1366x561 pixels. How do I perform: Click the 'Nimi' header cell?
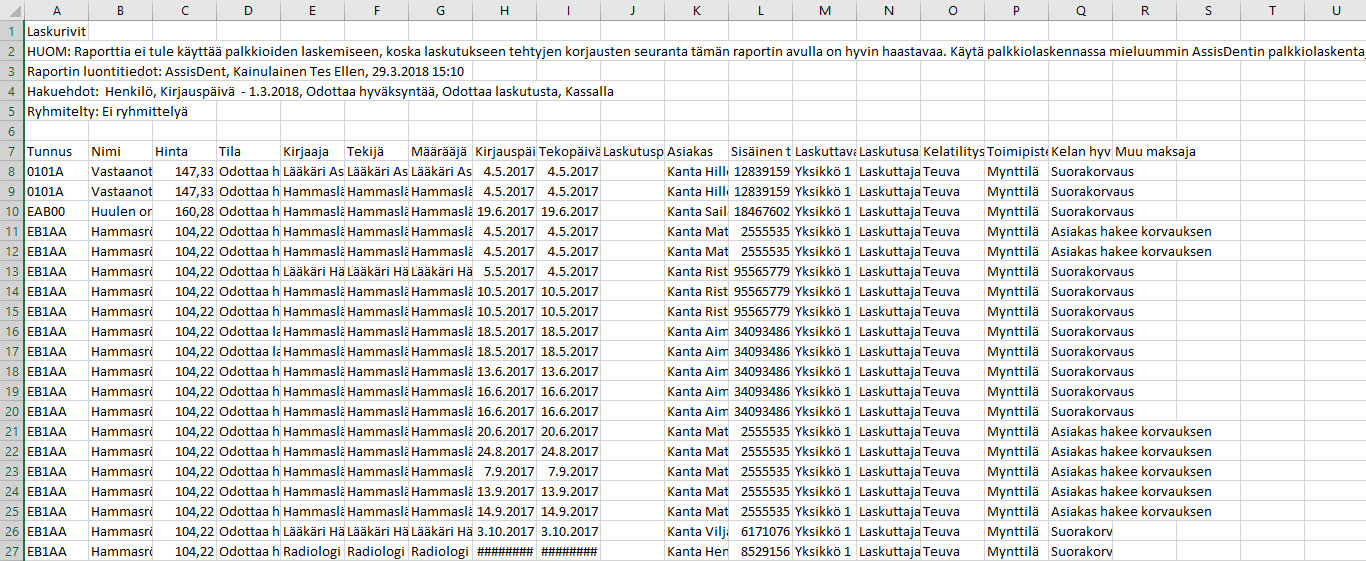120,151
